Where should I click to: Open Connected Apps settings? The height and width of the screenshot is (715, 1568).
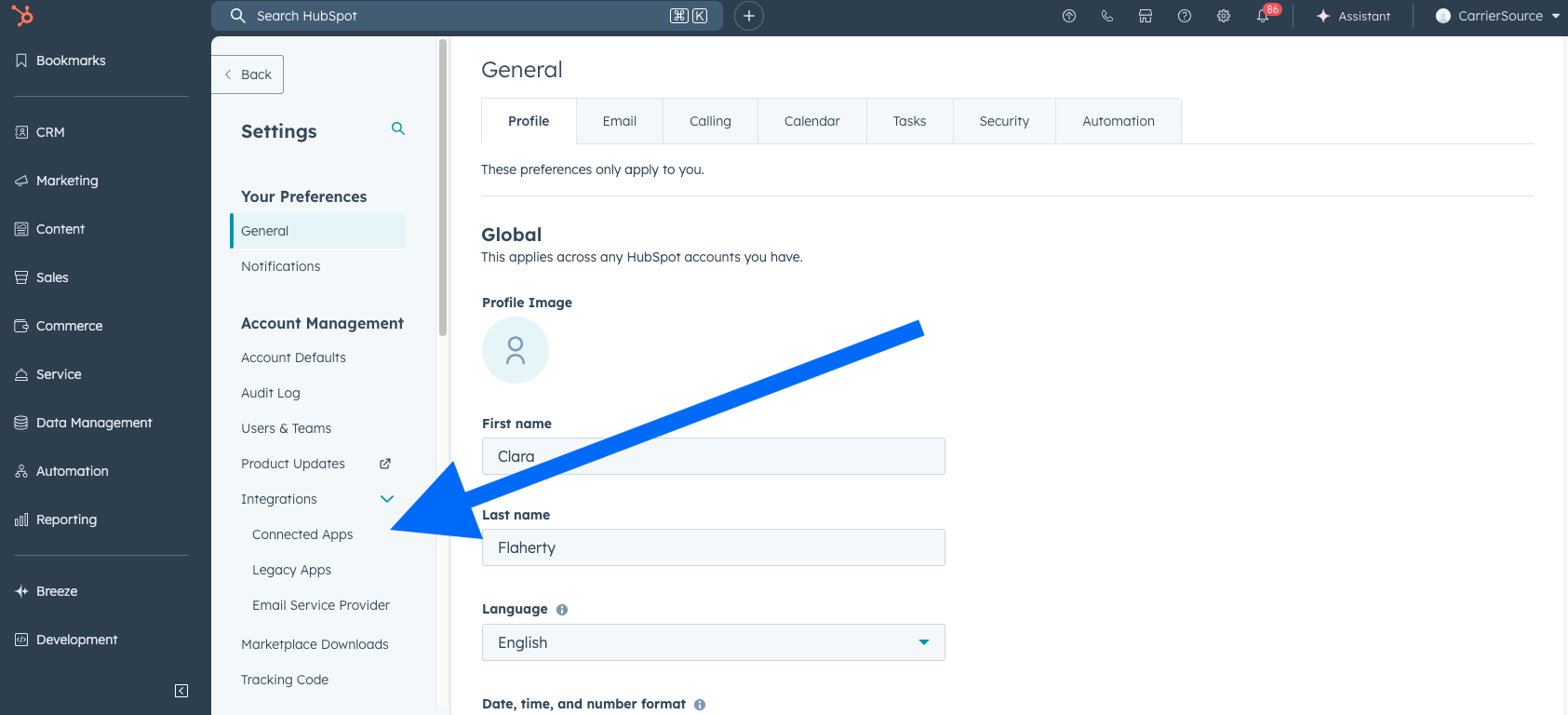(302, 534)
